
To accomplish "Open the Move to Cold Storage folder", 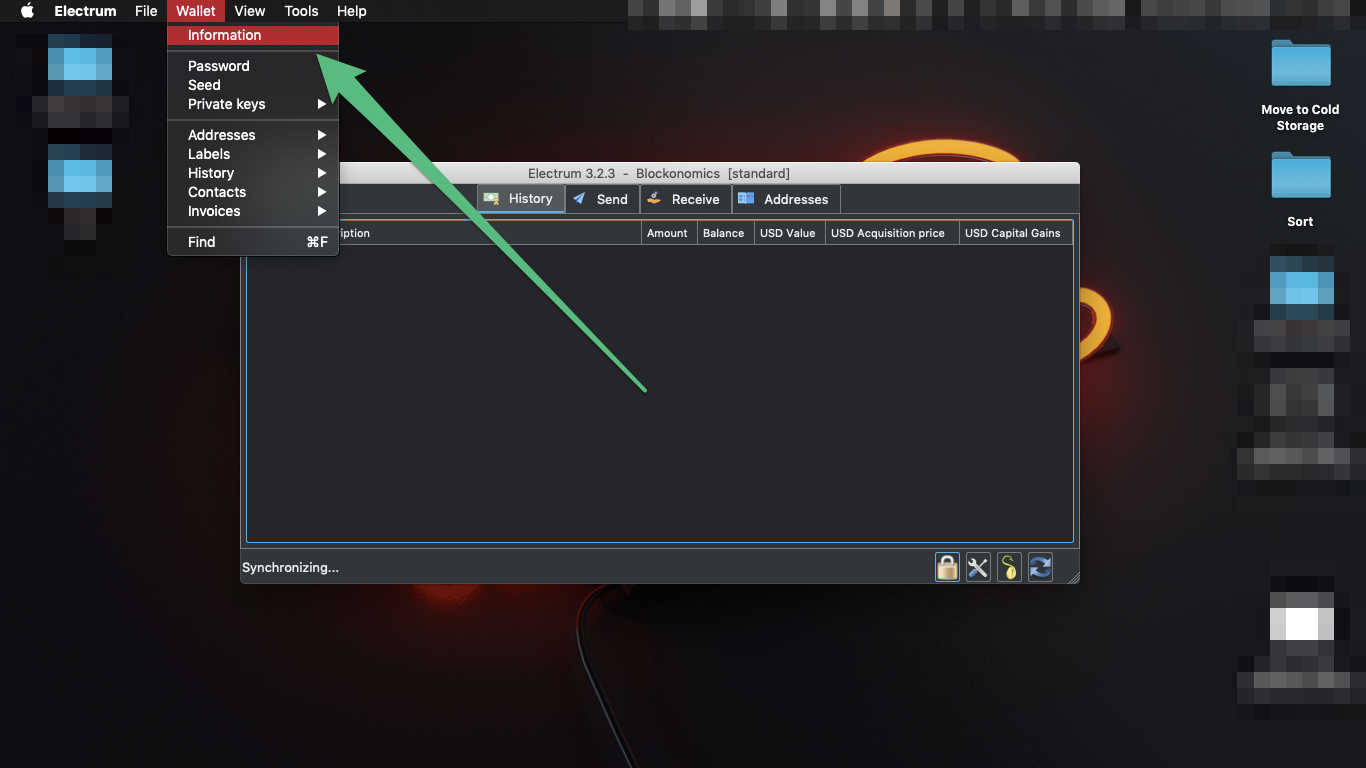I will tap(1300, 86).
